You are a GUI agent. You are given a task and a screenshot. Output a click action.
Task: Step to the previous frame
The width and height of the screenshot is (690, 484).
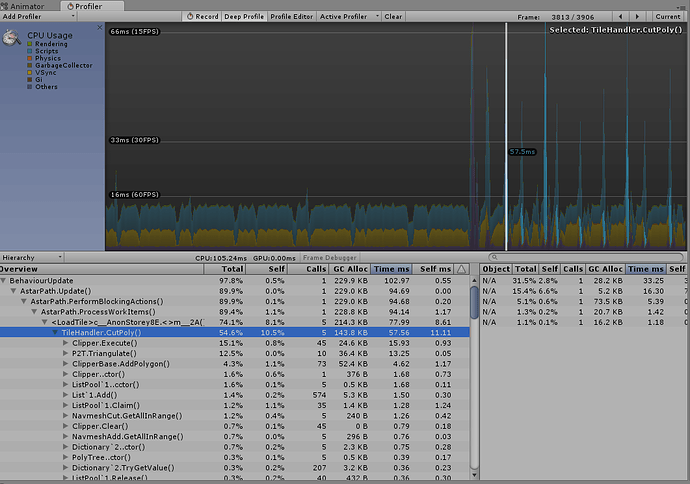(x=620, y=17)
